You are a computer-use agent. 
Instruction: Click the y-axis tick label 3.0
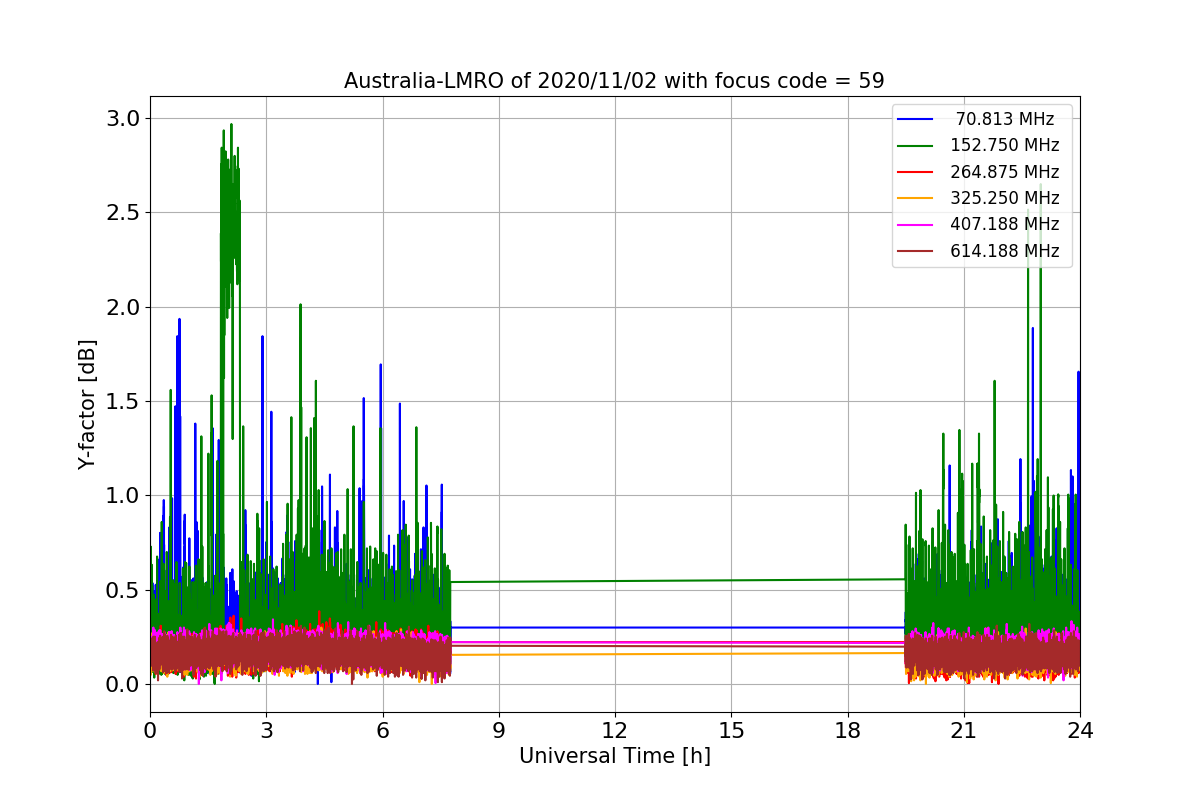(124, 119)
